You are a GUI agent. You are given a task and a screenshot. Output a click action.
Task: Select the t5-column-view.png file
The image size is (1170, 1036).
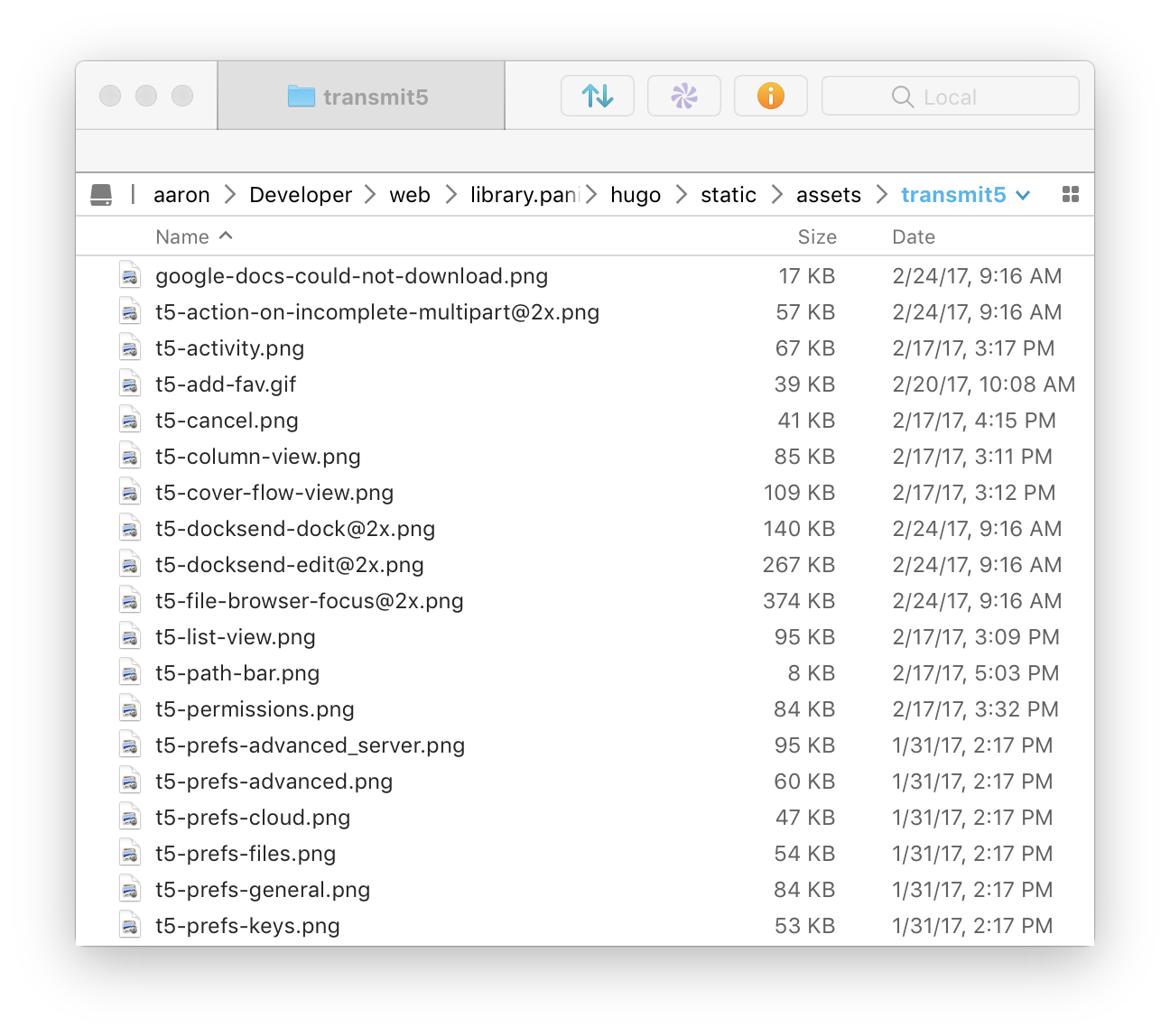[257, 456]
